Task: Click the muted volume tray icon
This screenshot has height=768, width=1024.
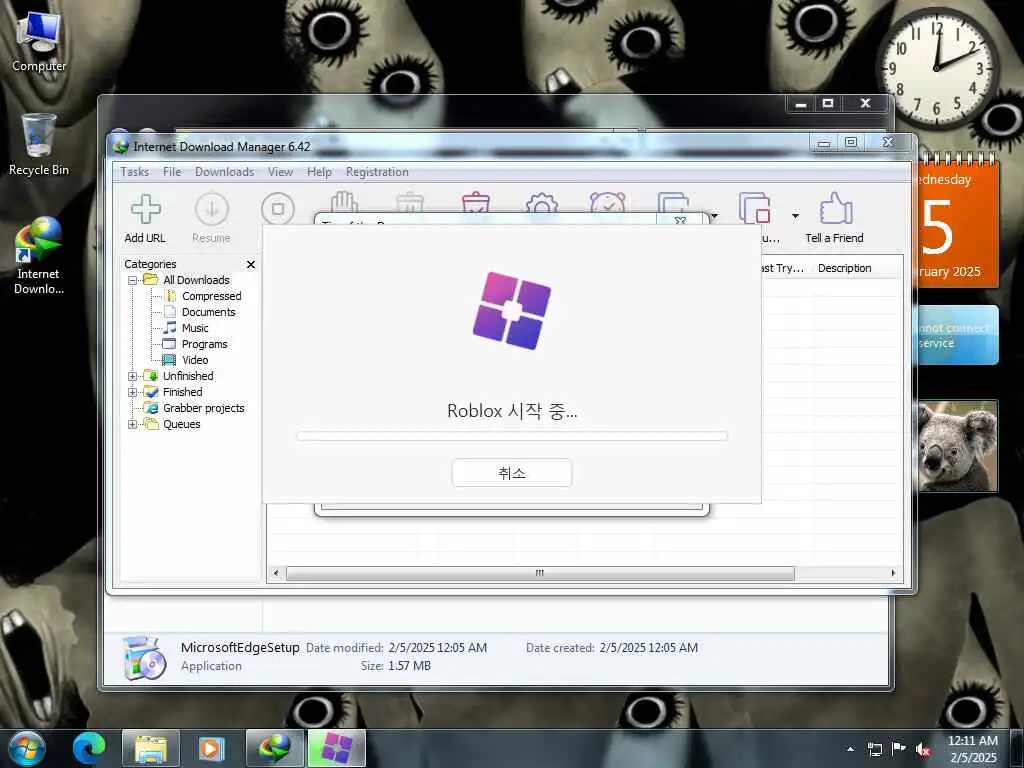Action: click(x=923, y=749)
